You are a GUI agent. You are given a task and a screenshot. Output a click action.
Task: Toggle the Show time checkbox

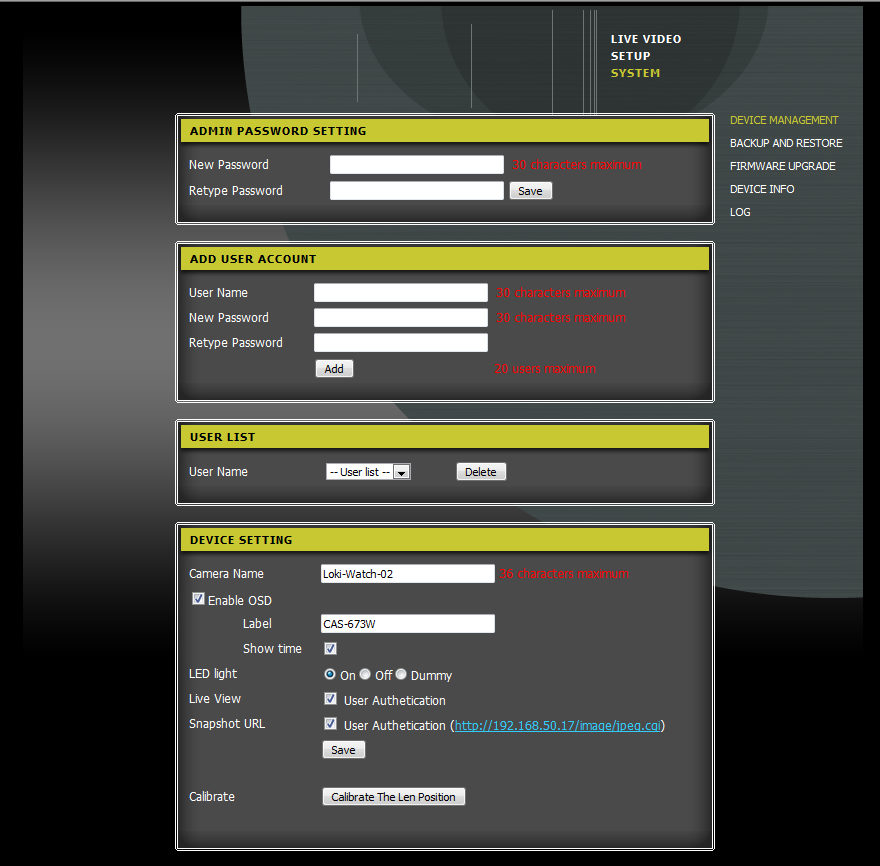point(330,649)
